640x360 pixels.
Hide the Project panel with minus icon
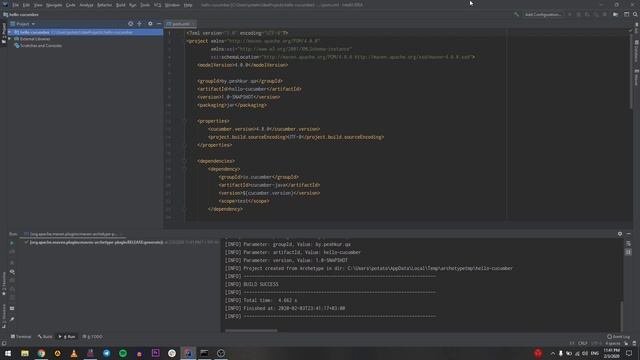click(159, 24)
